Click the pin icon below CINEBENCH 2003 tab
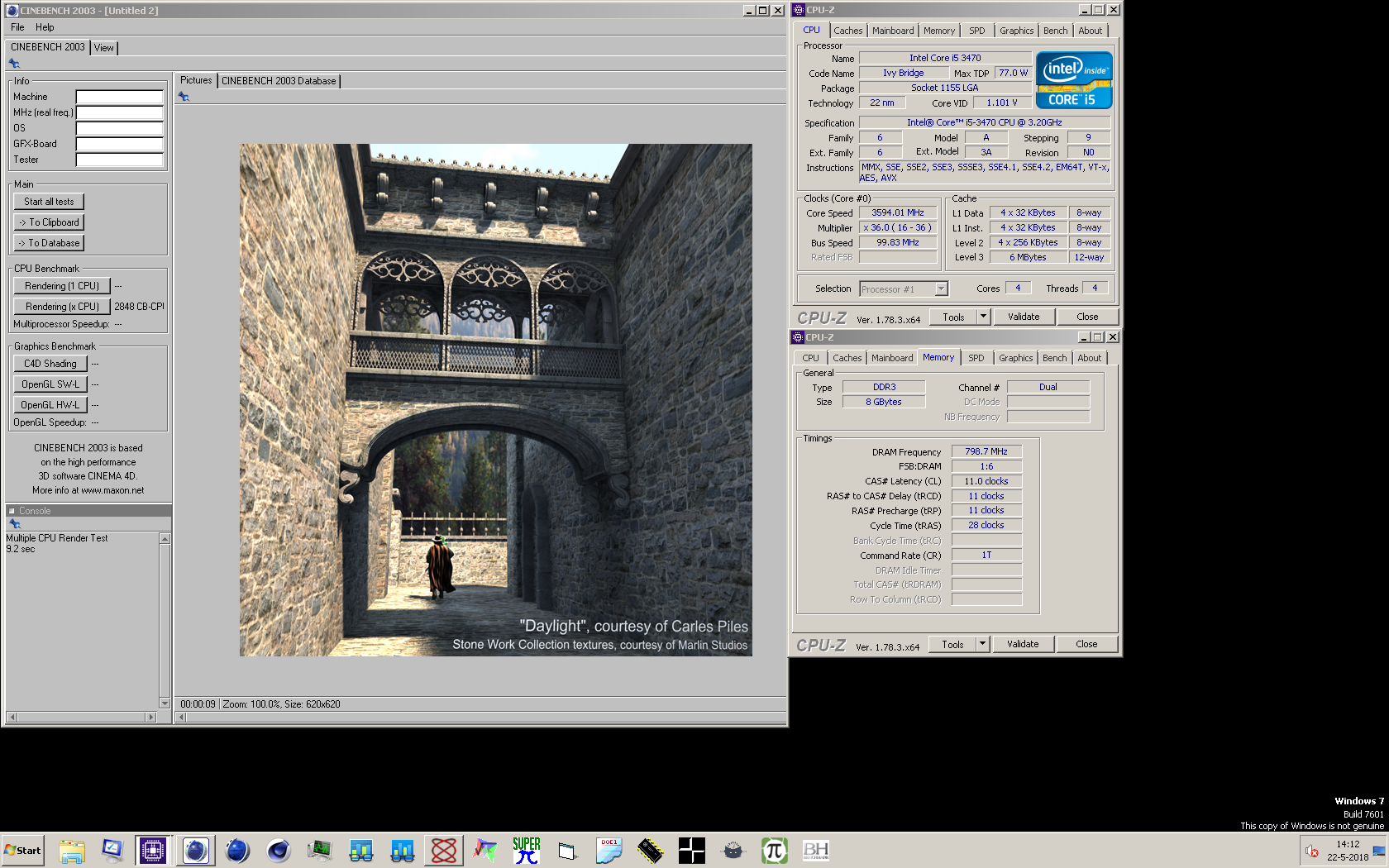 click(14, 63)
